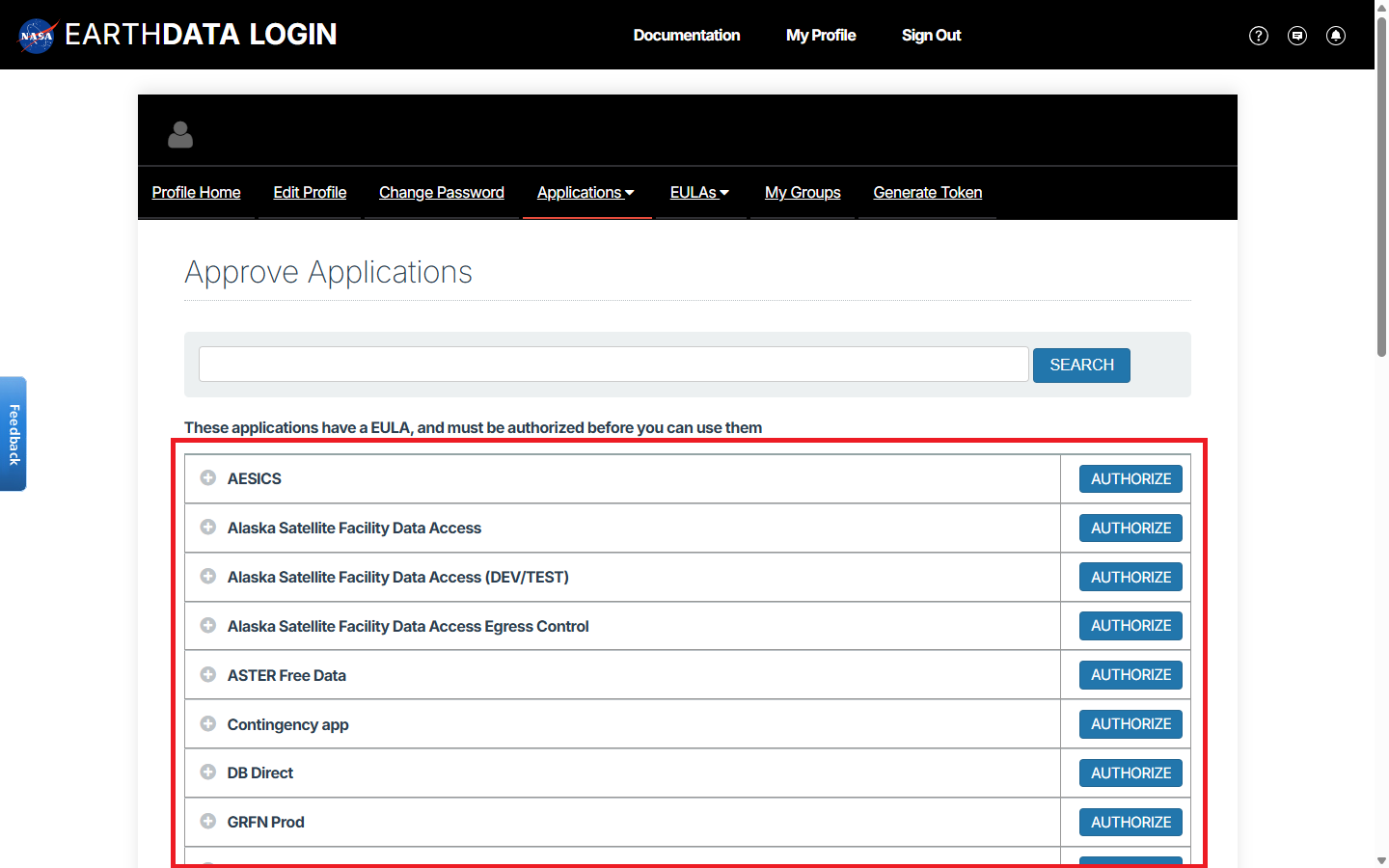Screen dimensions: 1389x868
Task: Expand the Egress Control application row
Action: click(207, 625)
